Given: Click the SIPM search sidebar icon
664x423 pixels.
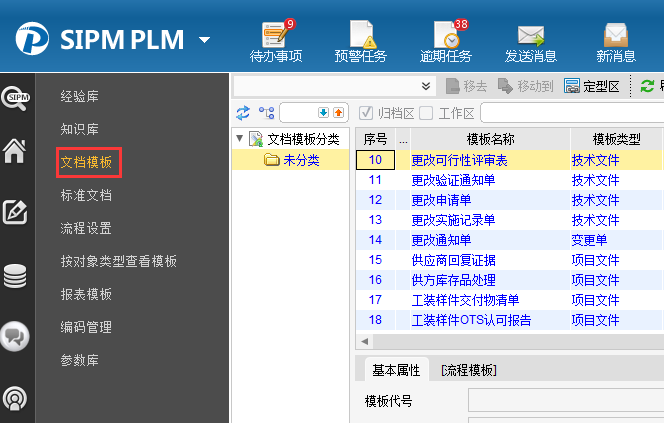Looking at the screenshot, I should pyautogui.click(x=16, y=98).
